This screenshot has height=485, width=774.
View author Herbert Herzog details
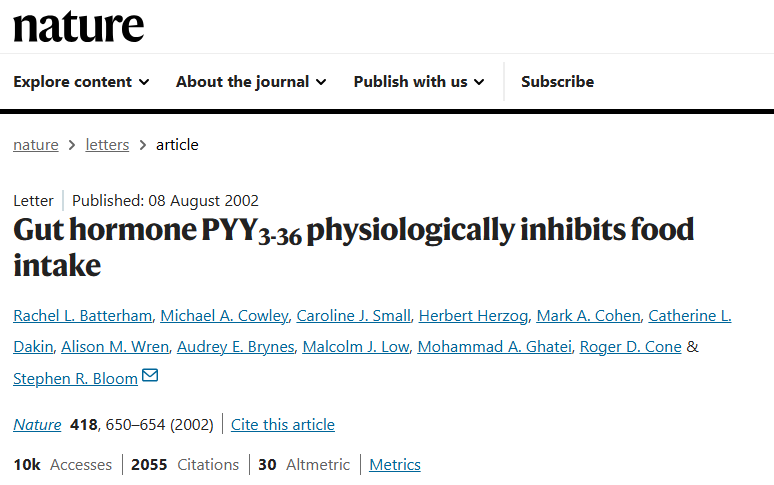coord(473,316)
